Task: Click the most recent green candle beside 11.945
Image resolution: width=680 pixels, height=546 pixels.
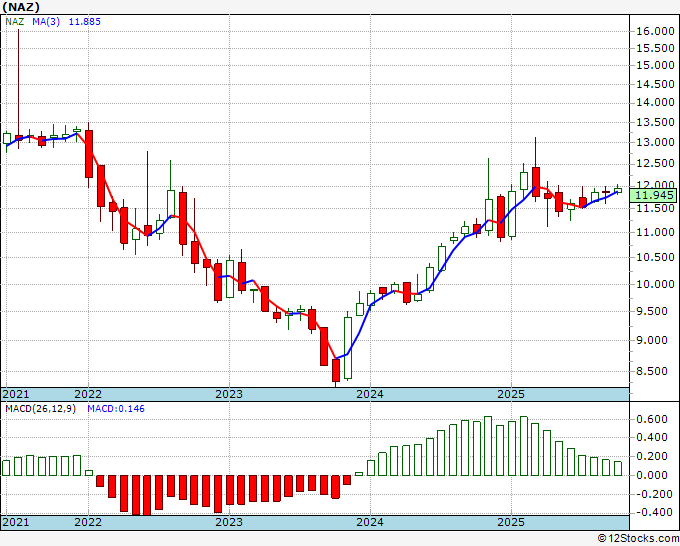Action: [x=618, y=190]
